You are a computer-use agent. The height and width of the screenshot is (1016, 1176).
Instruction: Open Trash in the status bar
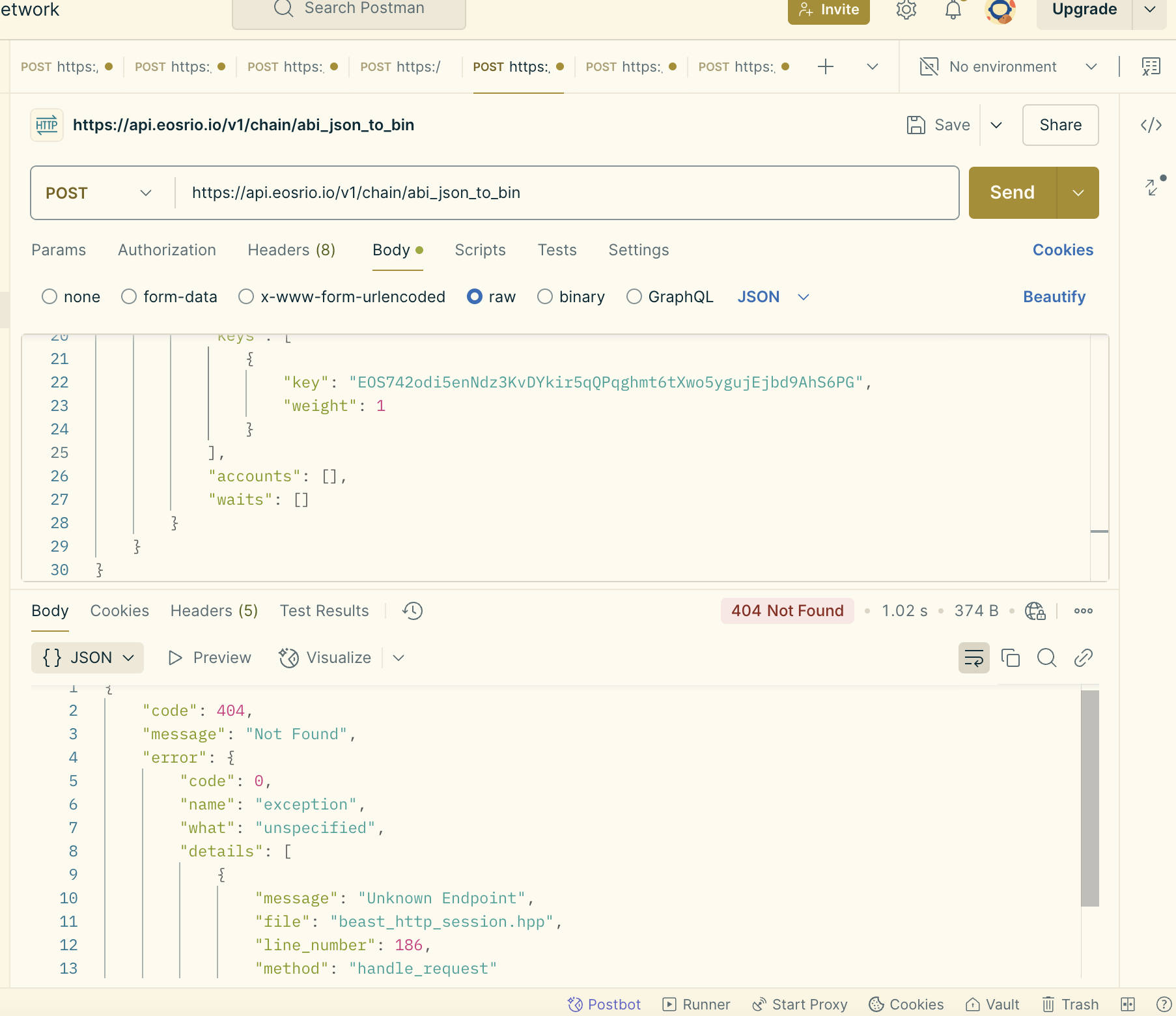[x=1071, y=1004]
